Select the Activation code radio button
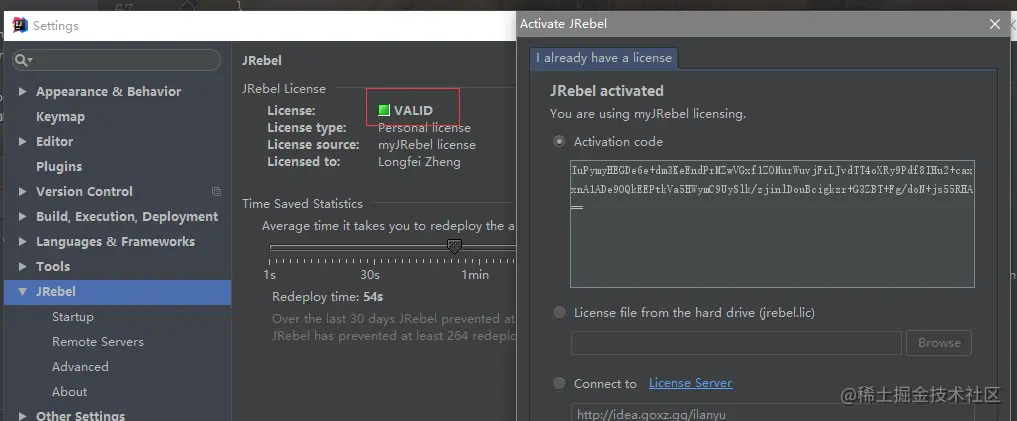 (x=559, y=141)
